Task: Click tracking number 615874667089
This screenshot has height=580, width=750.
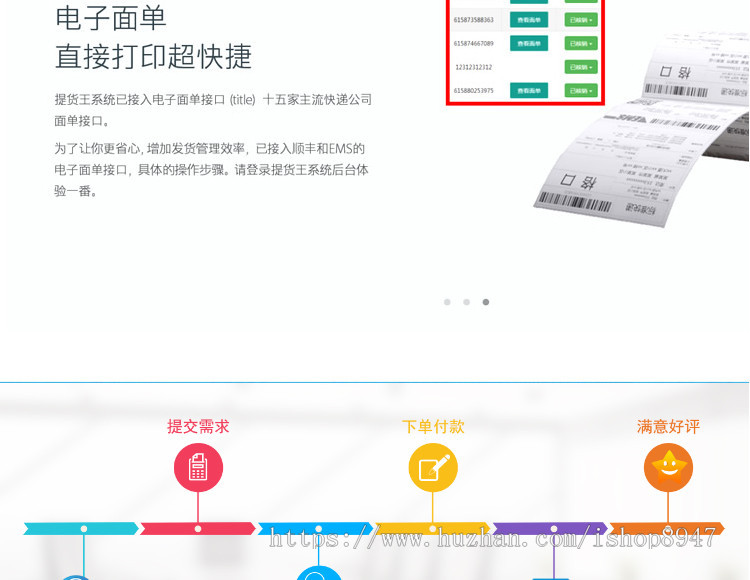Action: coord(474,44)
